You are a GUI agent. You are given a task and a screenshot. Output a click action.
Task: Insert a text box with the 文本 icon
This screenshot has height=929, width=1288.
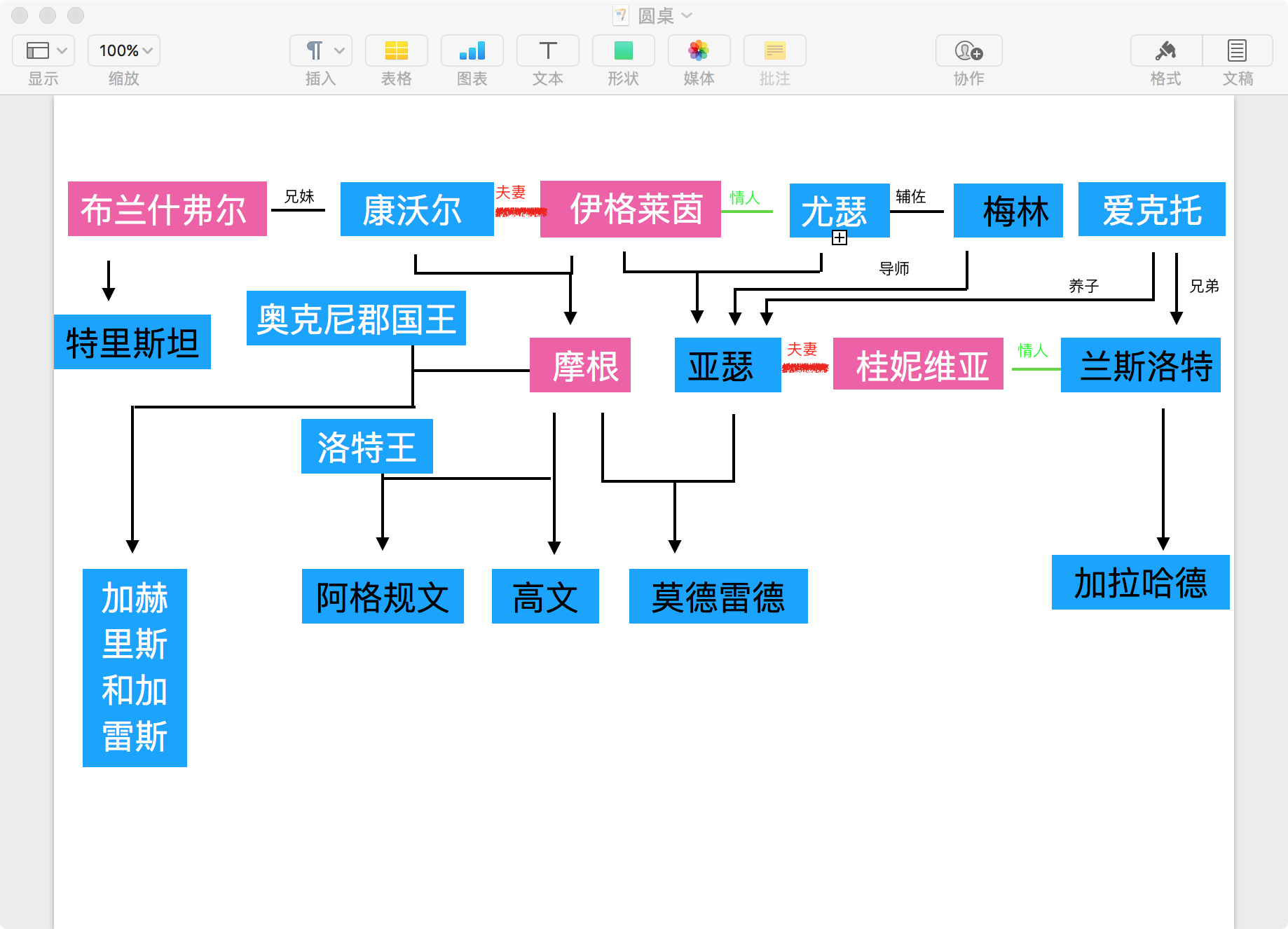[x=547, y=50]
